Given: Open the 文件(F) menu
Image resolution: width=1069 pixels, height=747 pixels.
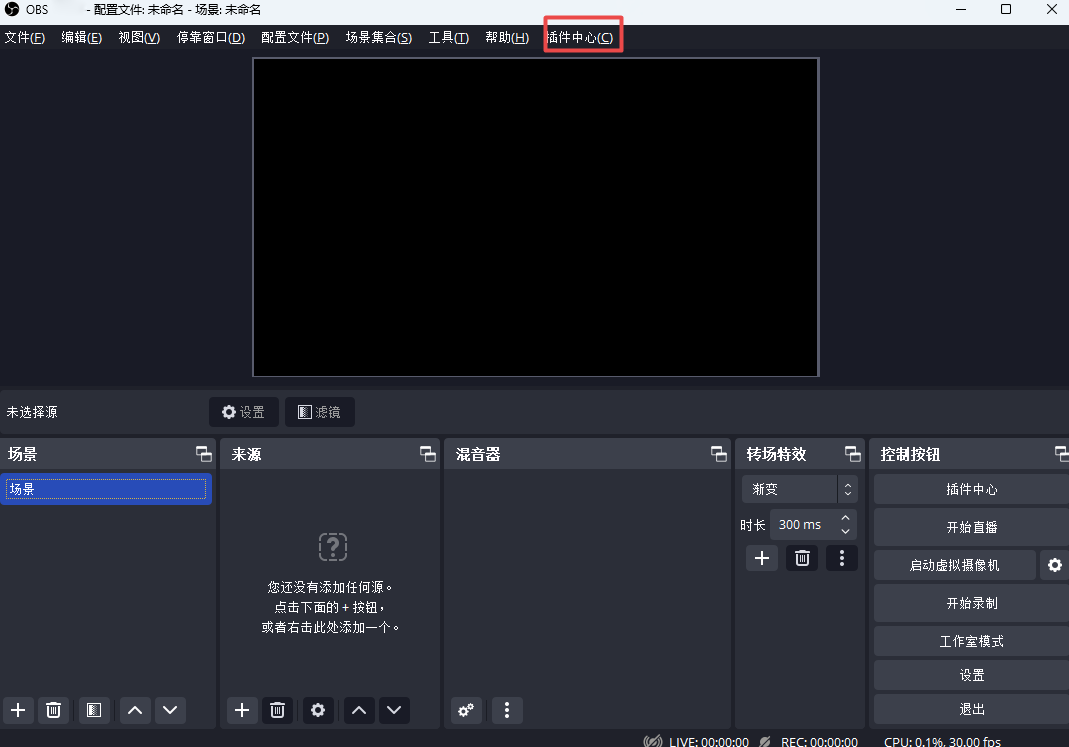Looking at the screenshot, I should click(x=25, y=37).
